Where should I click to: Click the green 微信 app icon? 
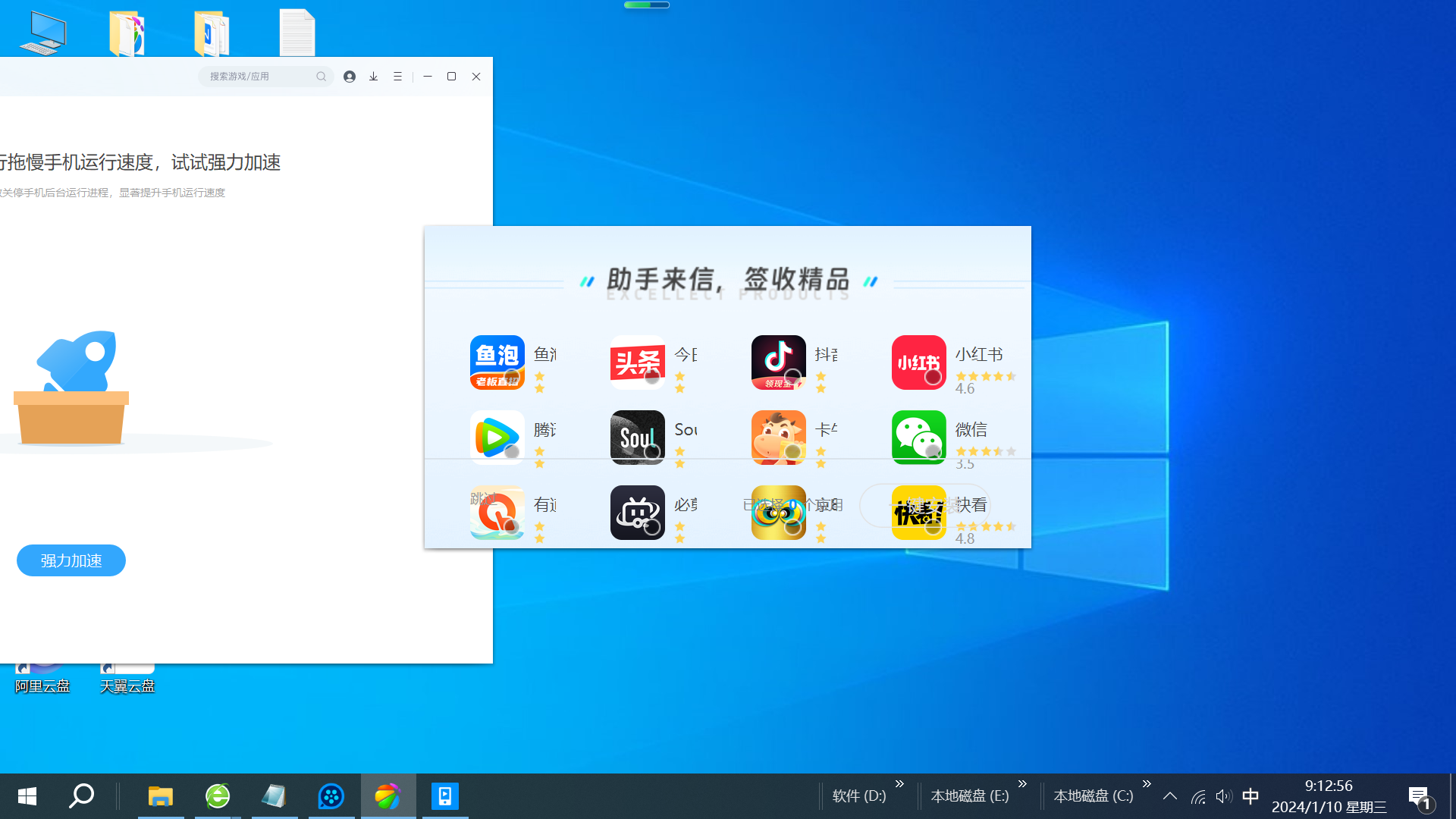pos(919,438)
